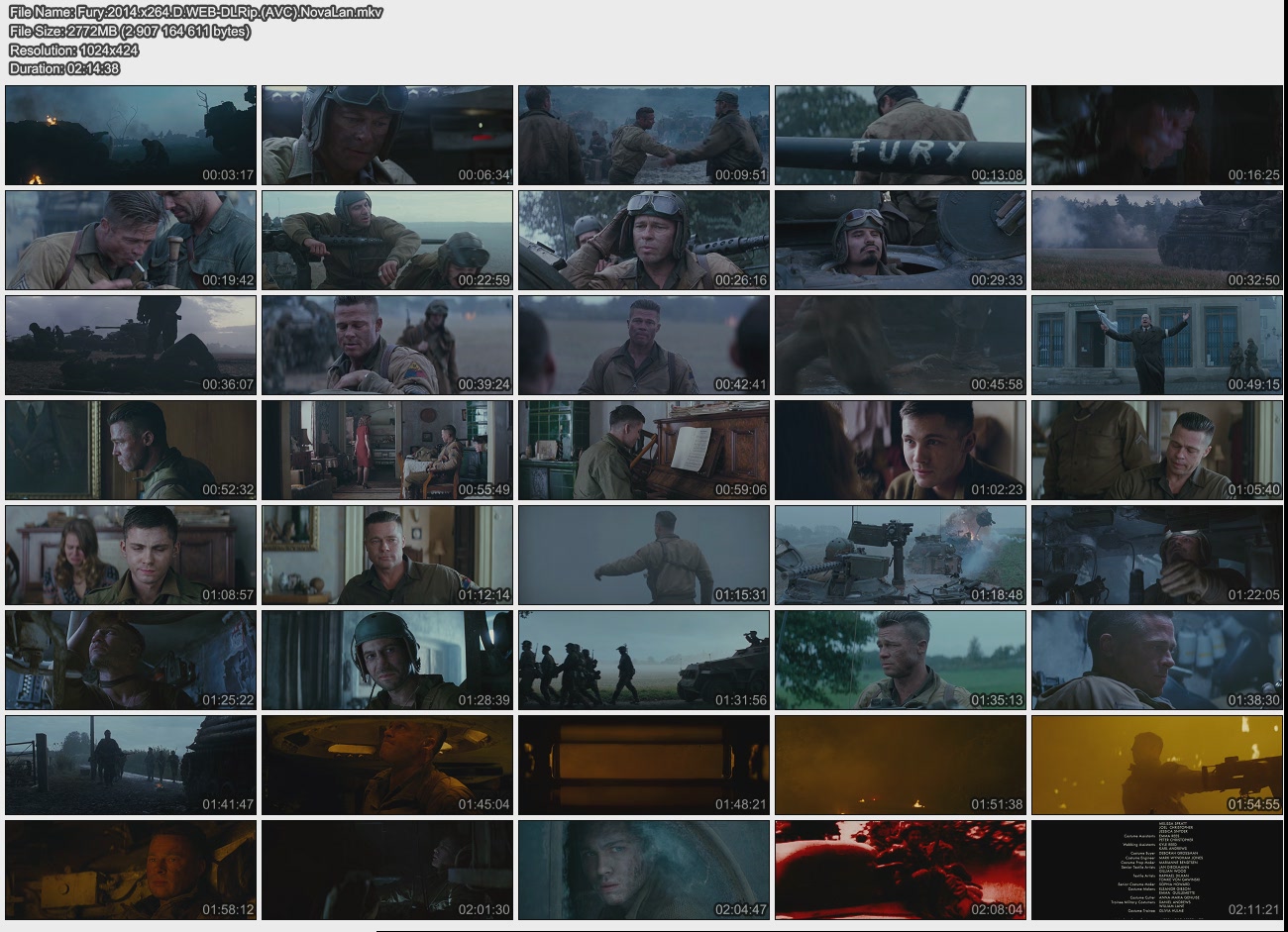1288x932 pixels.
Task: Select the thumbnail timestamped 01:08:57
Action: (x=131, y=555)
